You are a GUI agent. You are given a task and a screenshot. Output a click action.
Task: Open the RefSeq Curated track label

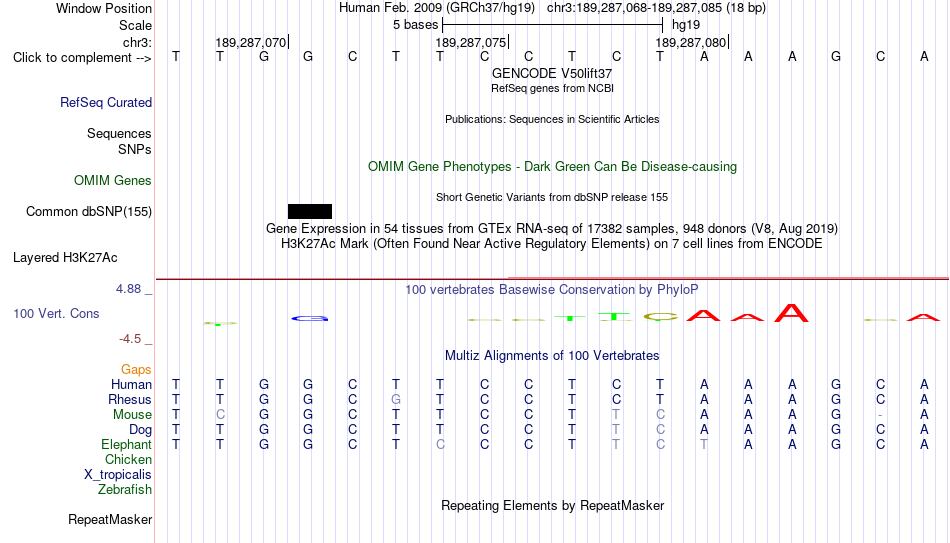106,102
